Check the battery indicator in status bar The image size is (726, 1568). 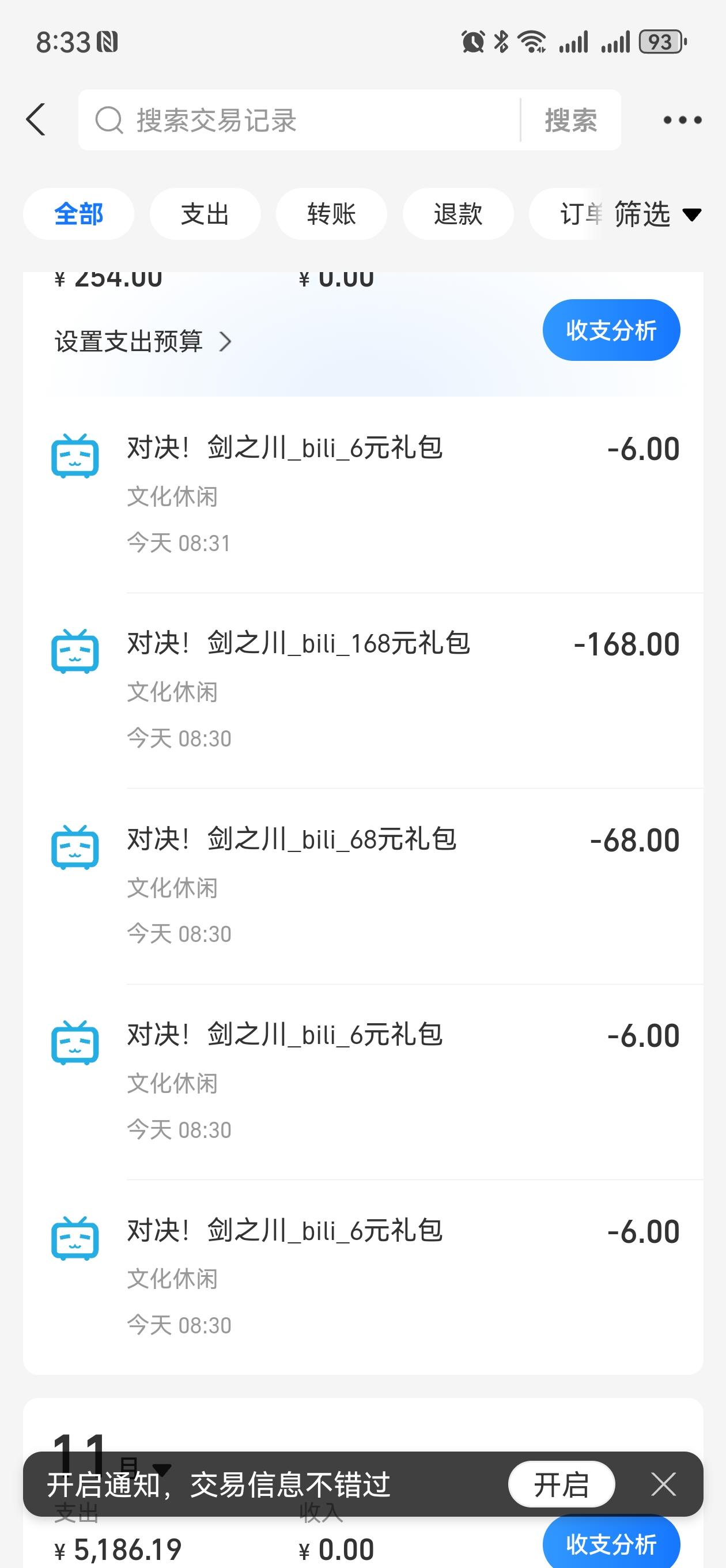click(661, 42)
